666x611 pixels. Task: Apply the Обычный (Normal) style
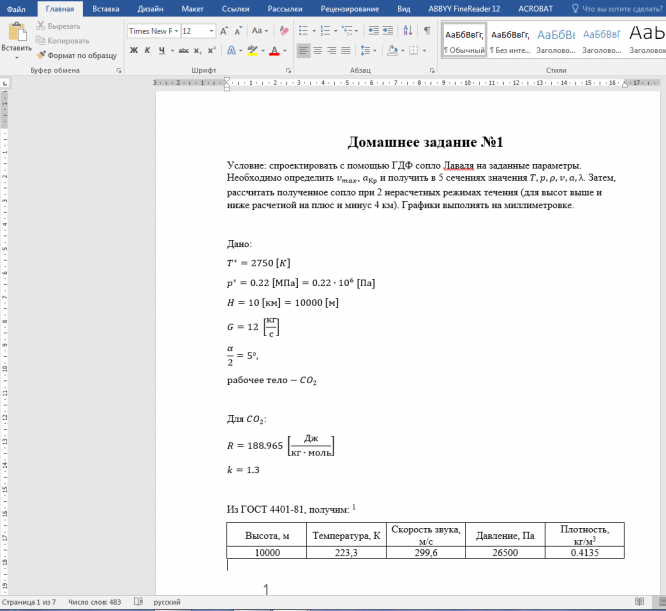464,40
